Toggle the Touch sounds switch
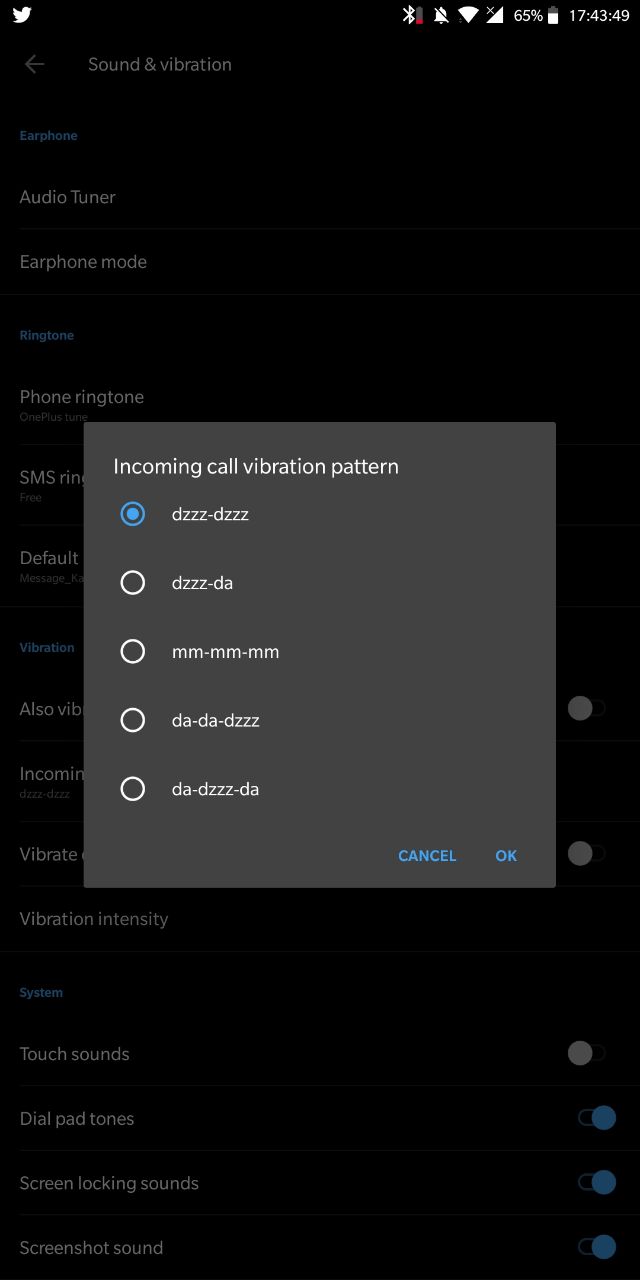Viewport: 640px width, 1280px height. [587, 1053]
